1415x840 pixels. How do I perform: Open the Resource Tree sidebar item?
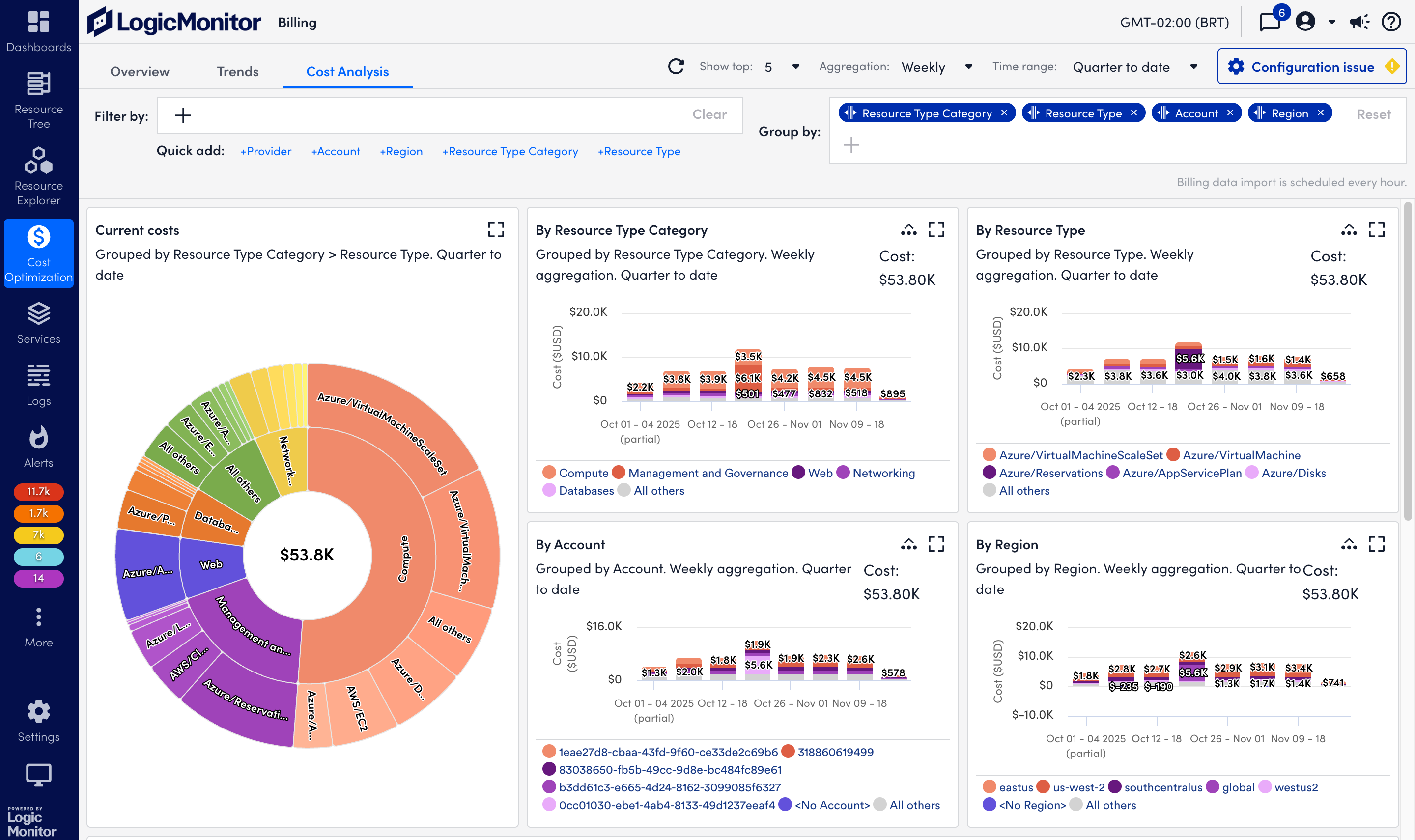click(38, 101)
